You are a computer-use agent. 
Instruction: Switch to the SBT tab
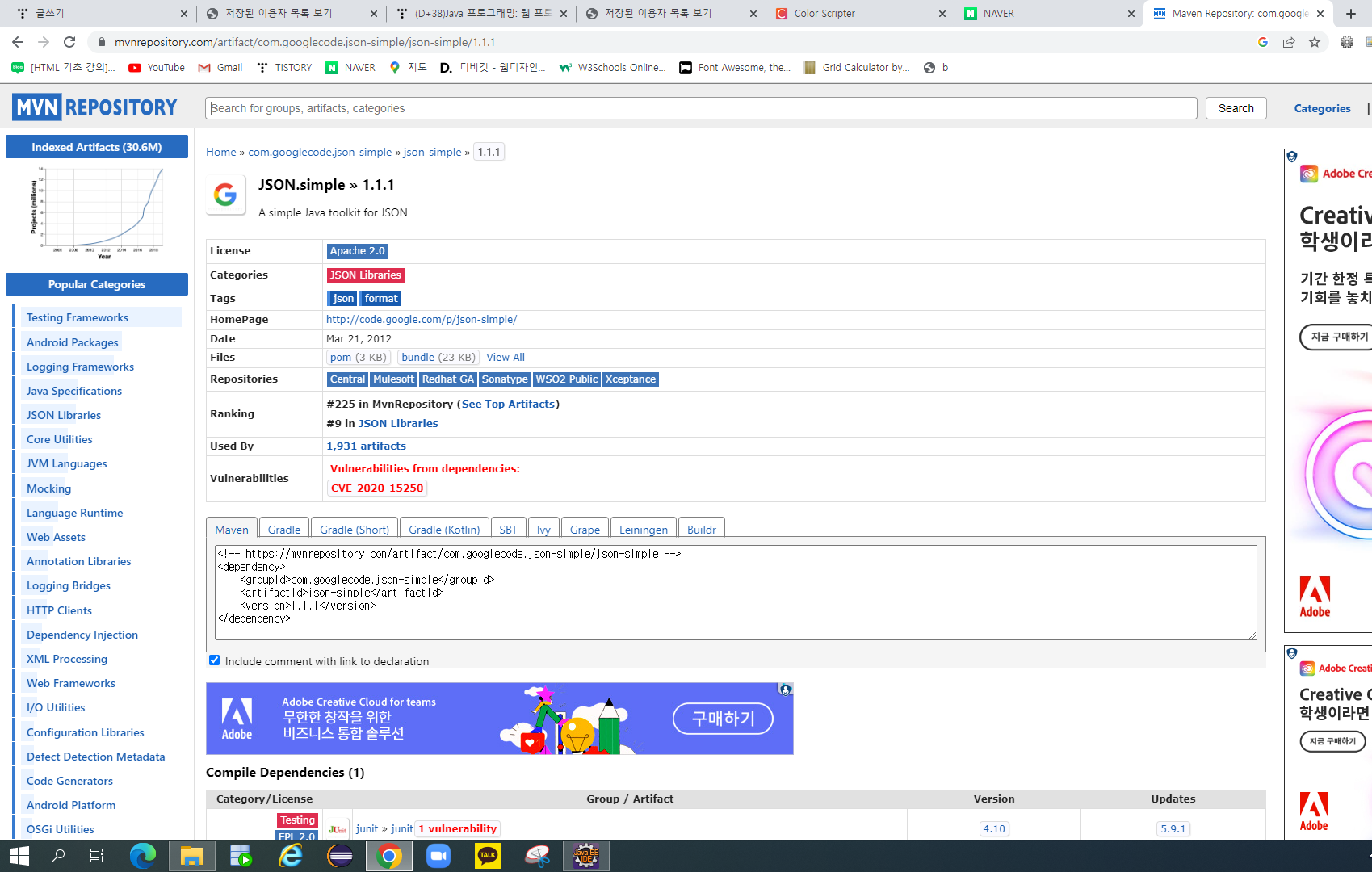pyautogui.click(x=508, y=529)
